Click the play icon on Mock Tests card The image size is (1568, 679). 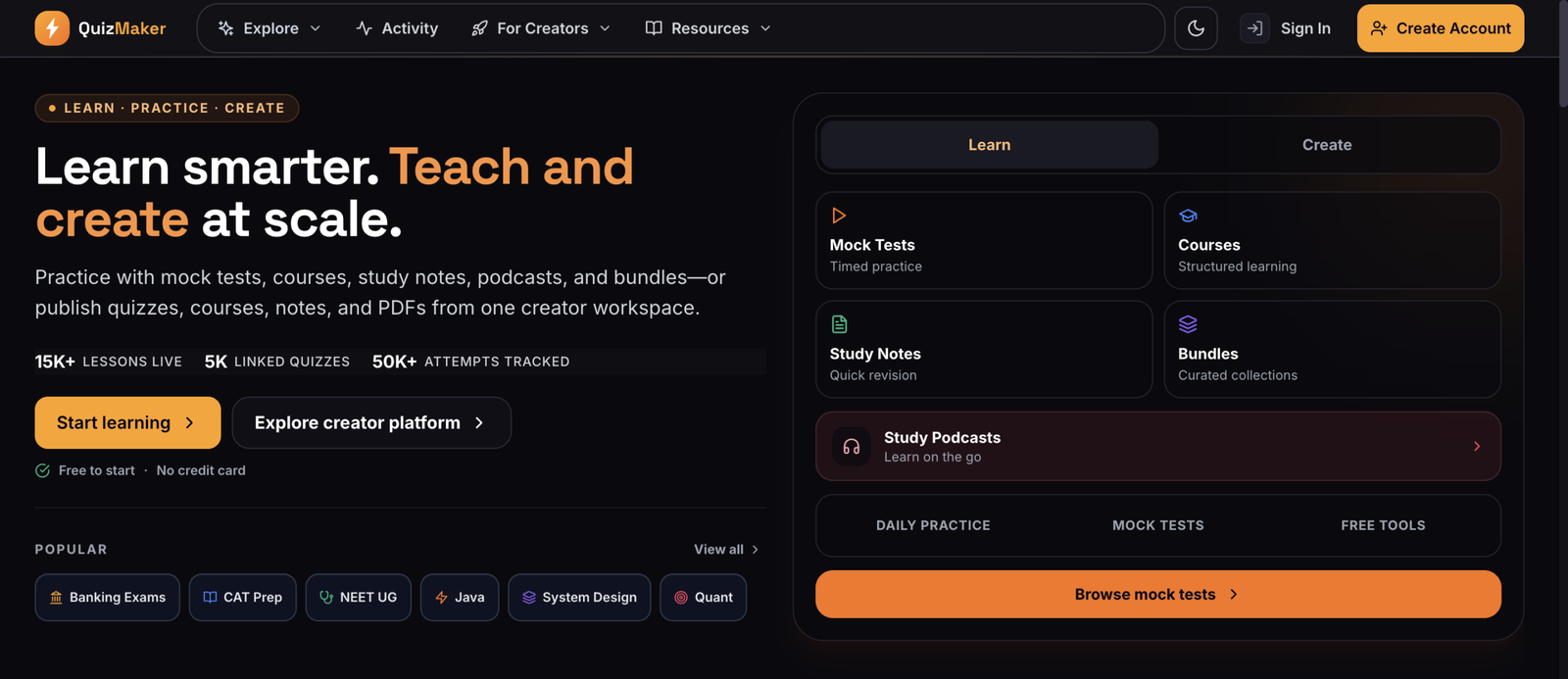(839, 216)
